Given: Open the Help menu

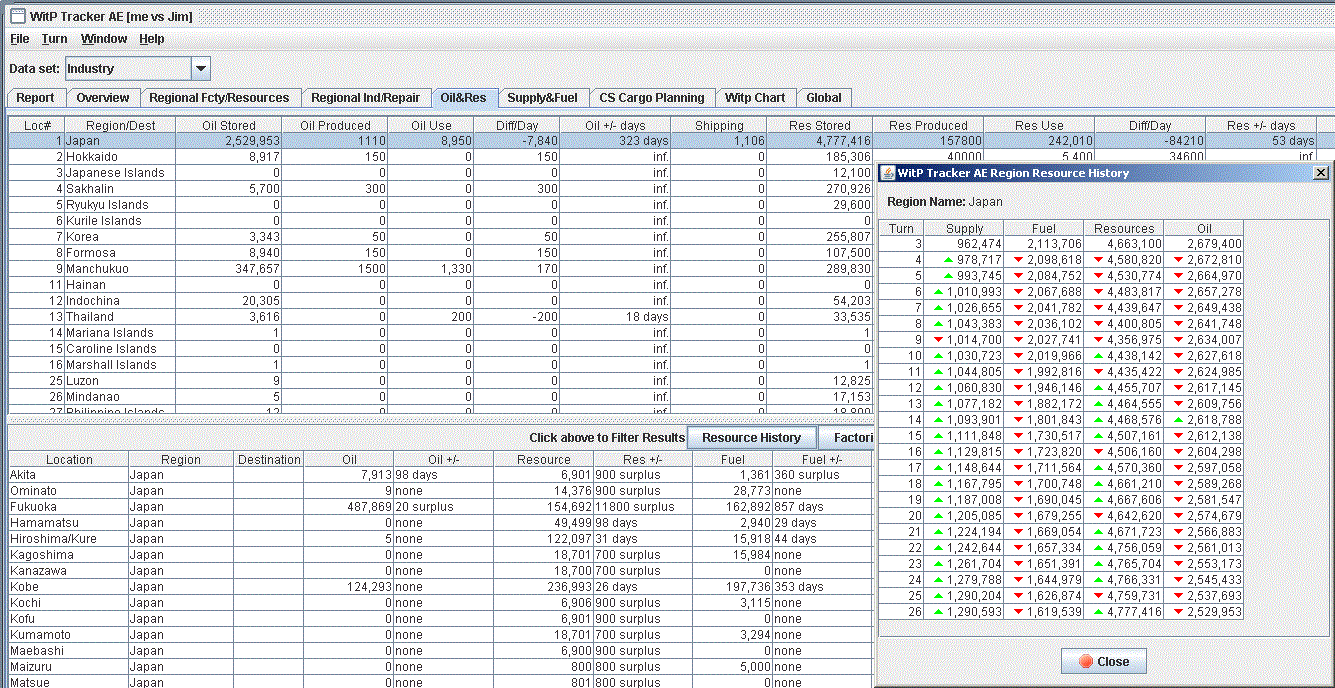Looking at the screenshot, I should point(152,39).
